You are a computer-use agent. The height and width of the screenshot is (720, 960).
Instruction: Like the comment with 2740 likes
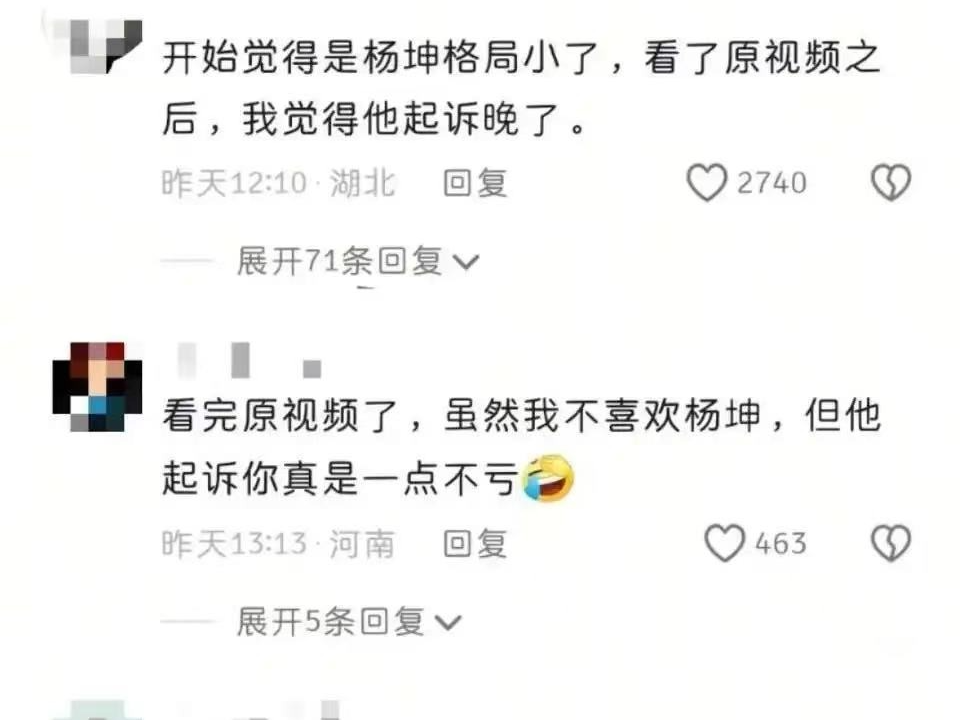coord(707,182)
